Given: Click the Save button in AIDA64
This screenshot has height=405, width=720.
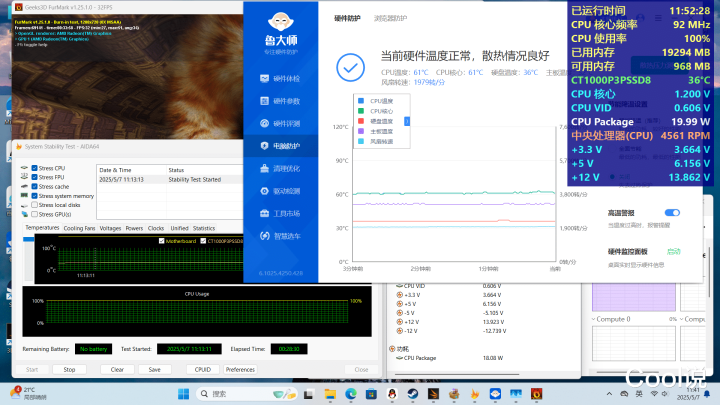Looking at the screenshot, I should tap(155, 370).
